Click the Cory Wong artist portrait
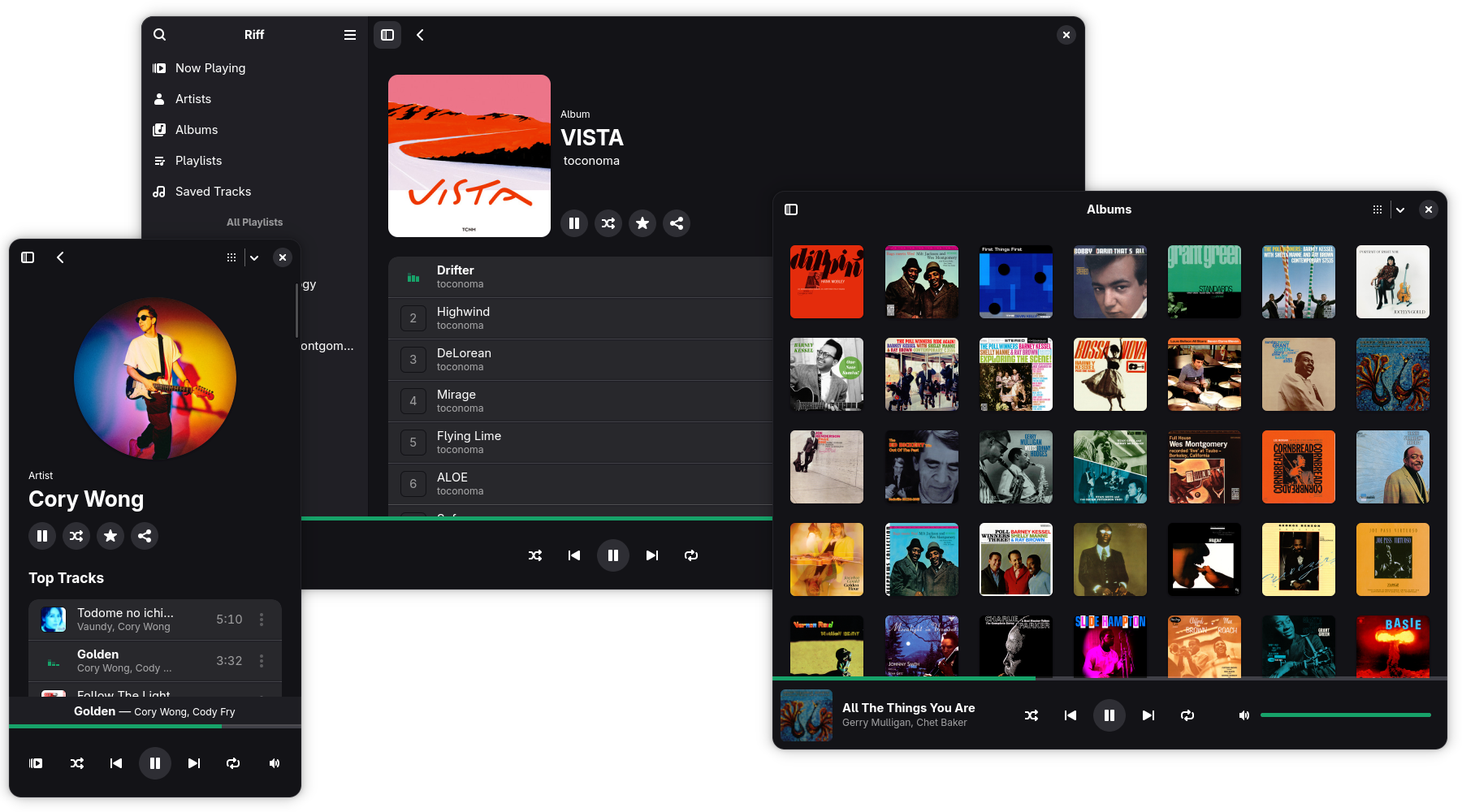Viewport: 1462px width, 812px height. (x=155, y=378)
